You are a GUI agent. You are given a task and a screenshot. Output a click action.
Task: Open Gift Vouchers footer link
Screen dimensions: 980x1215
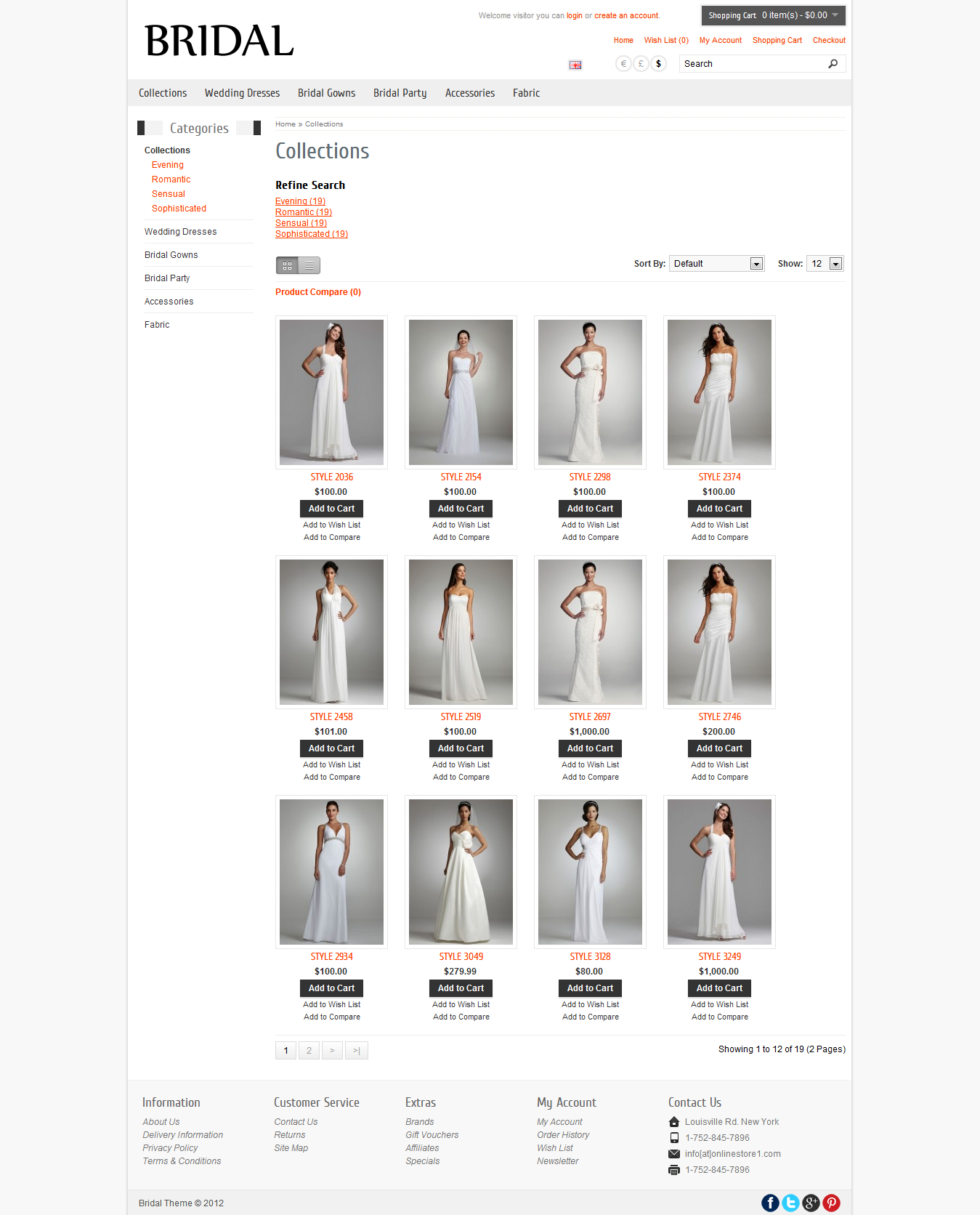tap(432, 1135)
